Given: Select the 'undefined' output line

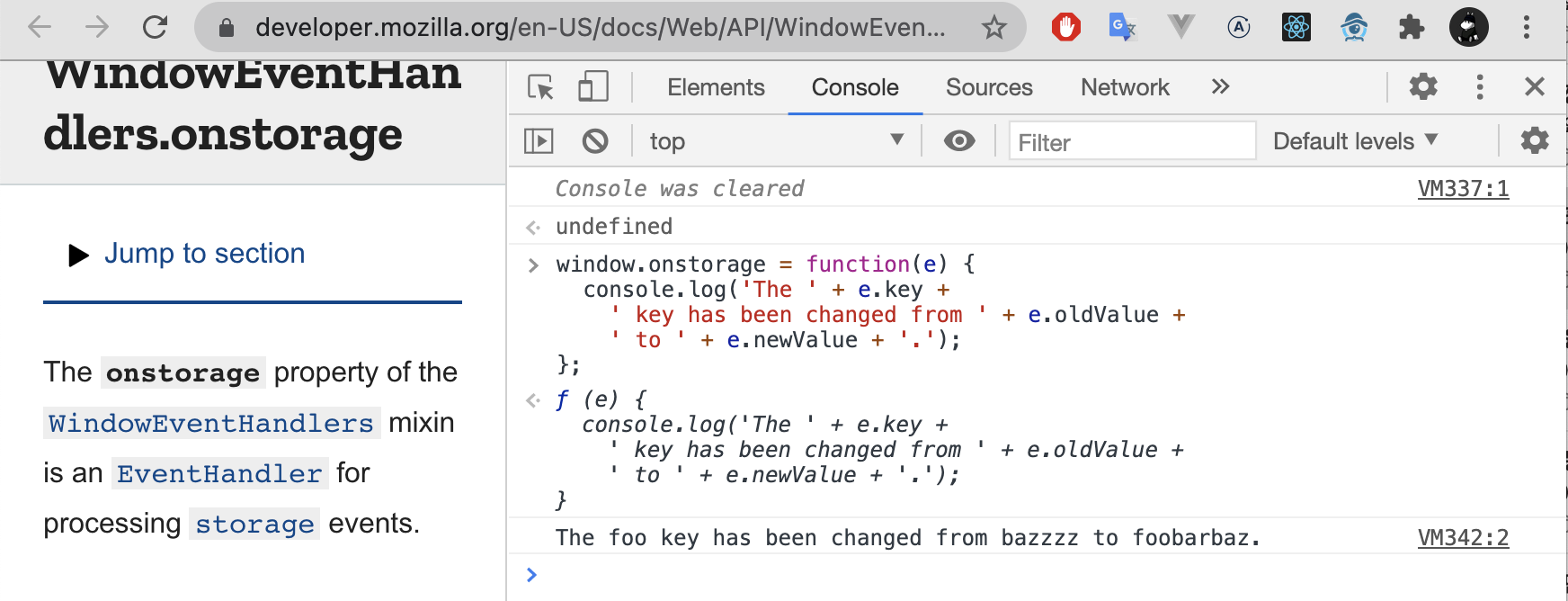Looking at the screenshot, I should pyautogui.click(x=614, y=227).
